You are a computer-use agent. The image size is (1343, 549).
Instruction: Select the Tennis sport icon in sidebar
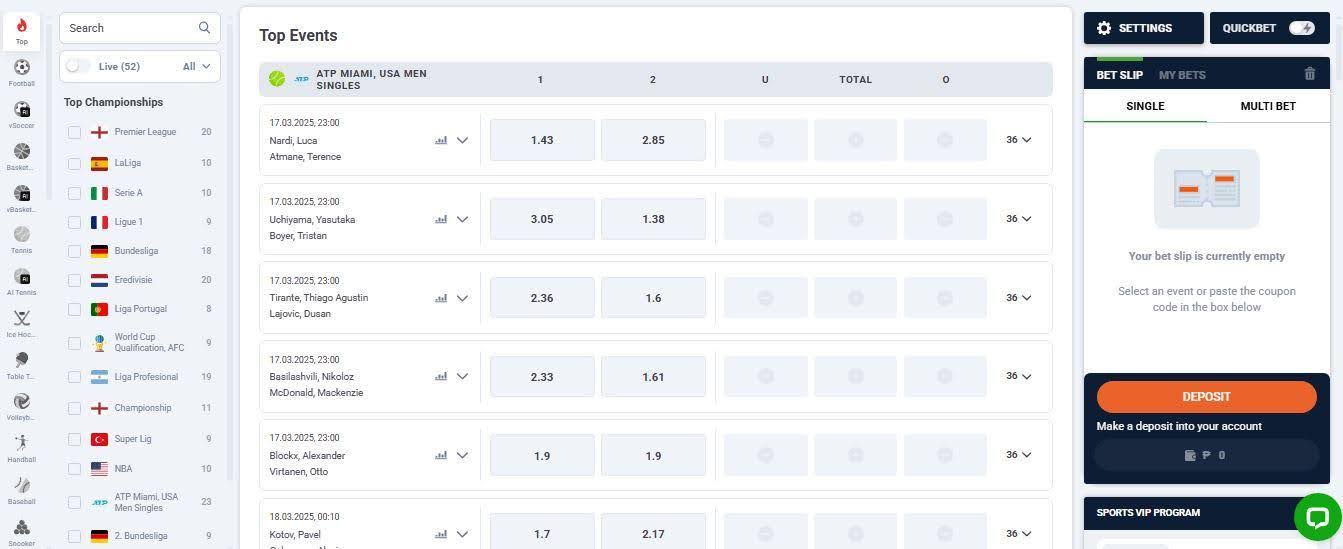click(21, 236)
